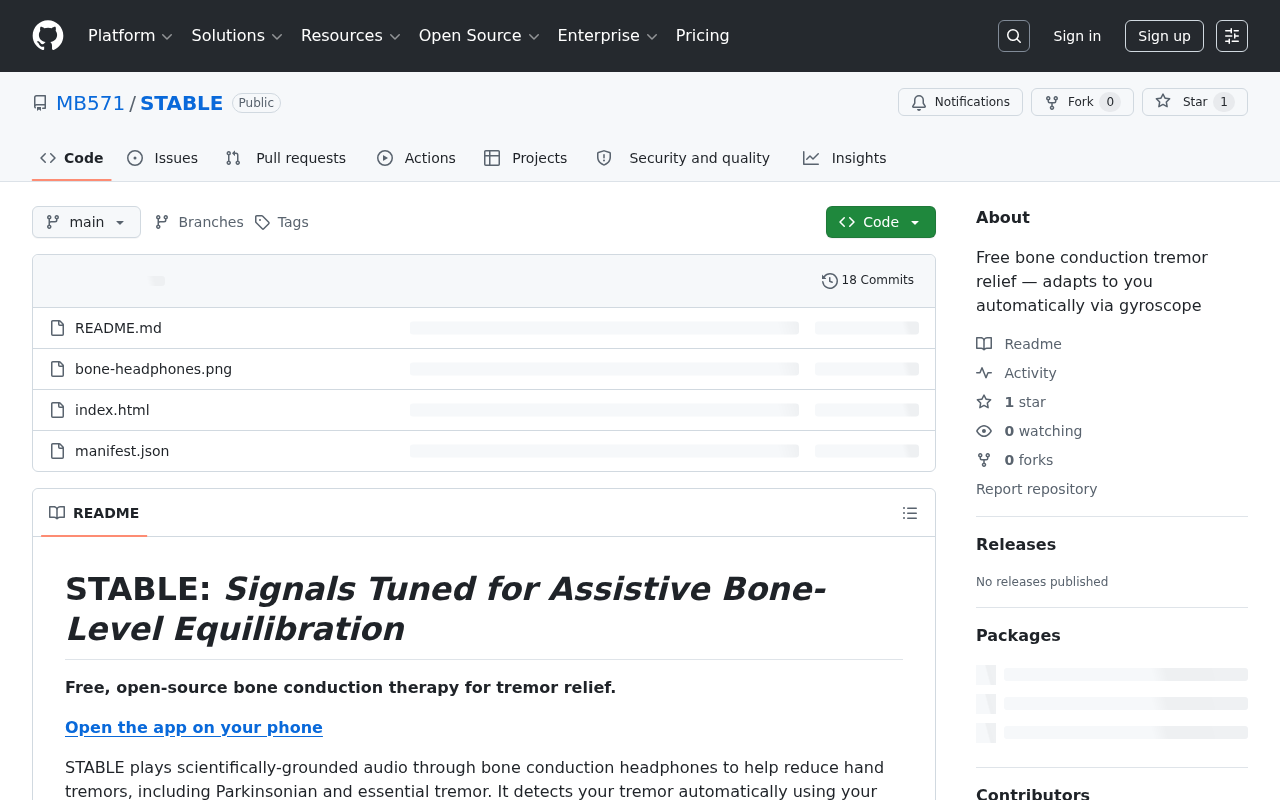Viewport: 1280px width, 800px height.
Task: Expand the Solutions menu
Action: pos(237,36)
